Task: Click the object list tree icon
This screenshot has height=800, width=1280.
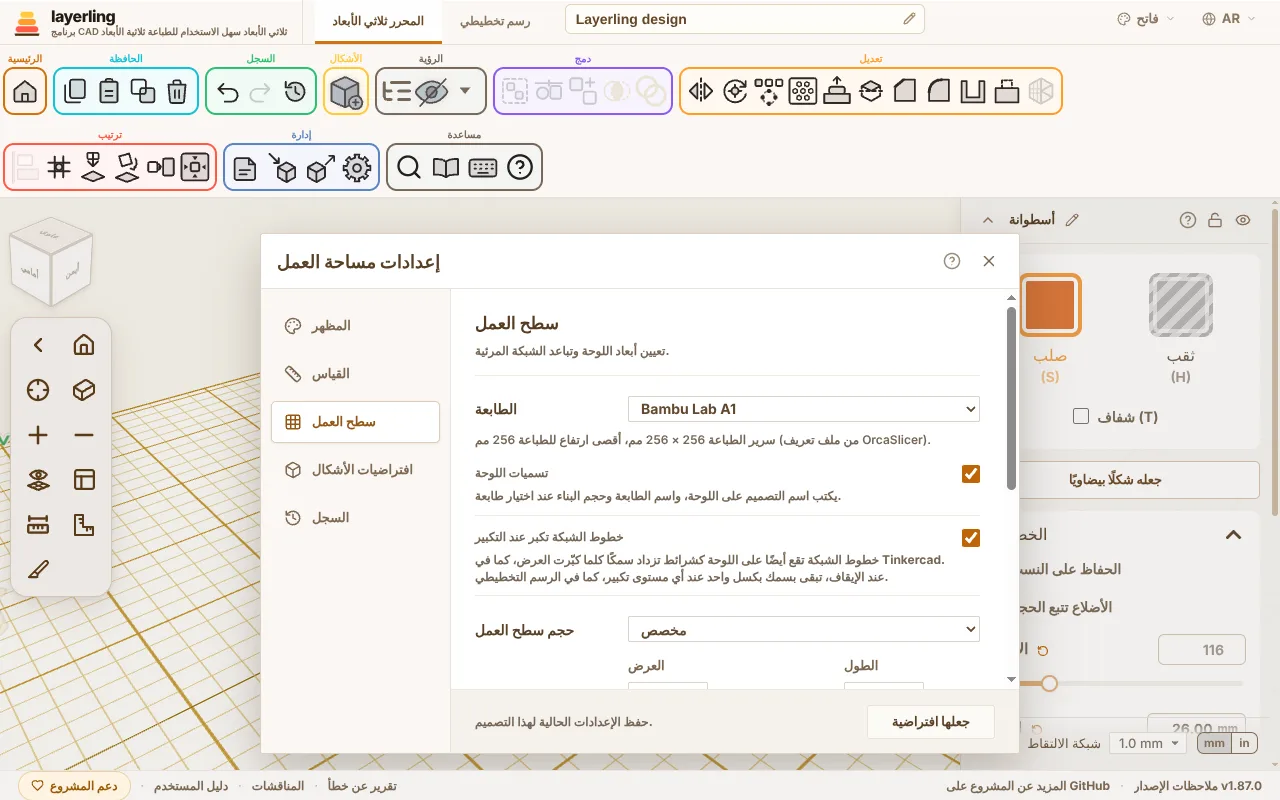Action: tap(397, 91)
